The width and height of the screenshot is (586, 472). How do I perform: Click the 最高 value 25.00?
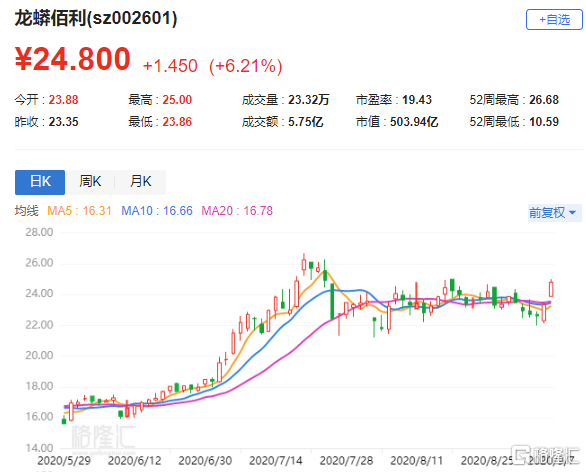[177, 100]
